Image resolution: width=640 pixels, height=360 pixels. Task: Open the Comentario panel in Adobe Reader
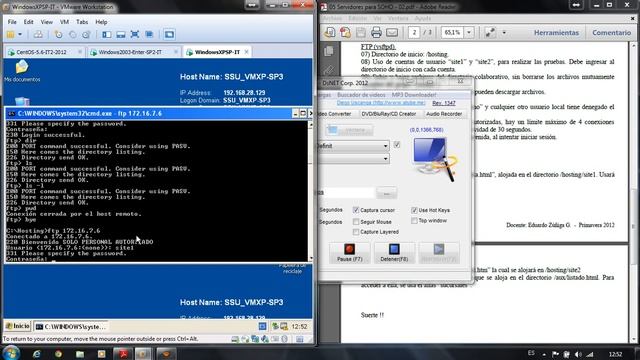pos(611,33)
